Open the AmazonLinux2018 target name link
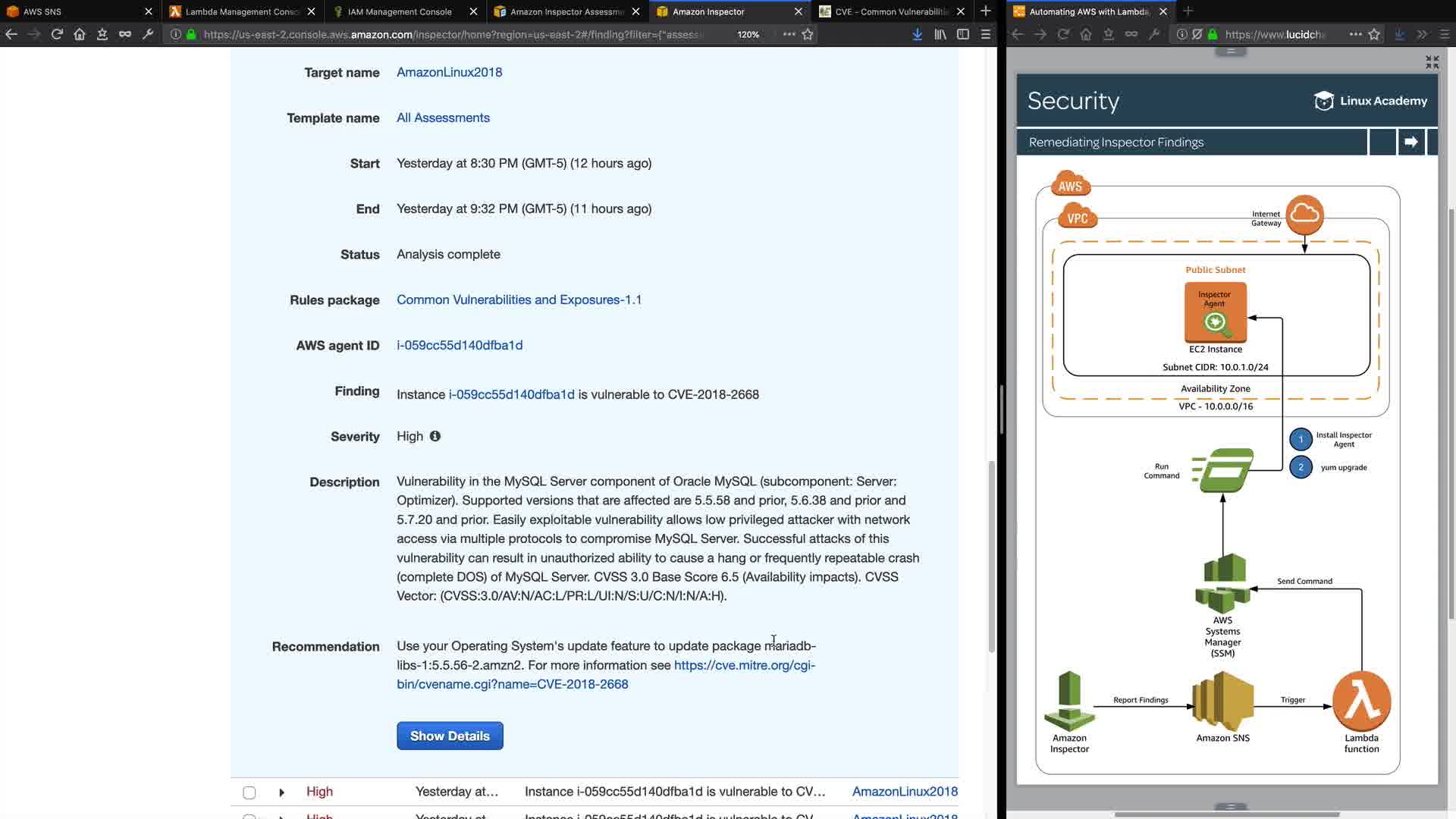 coord(449,72)
